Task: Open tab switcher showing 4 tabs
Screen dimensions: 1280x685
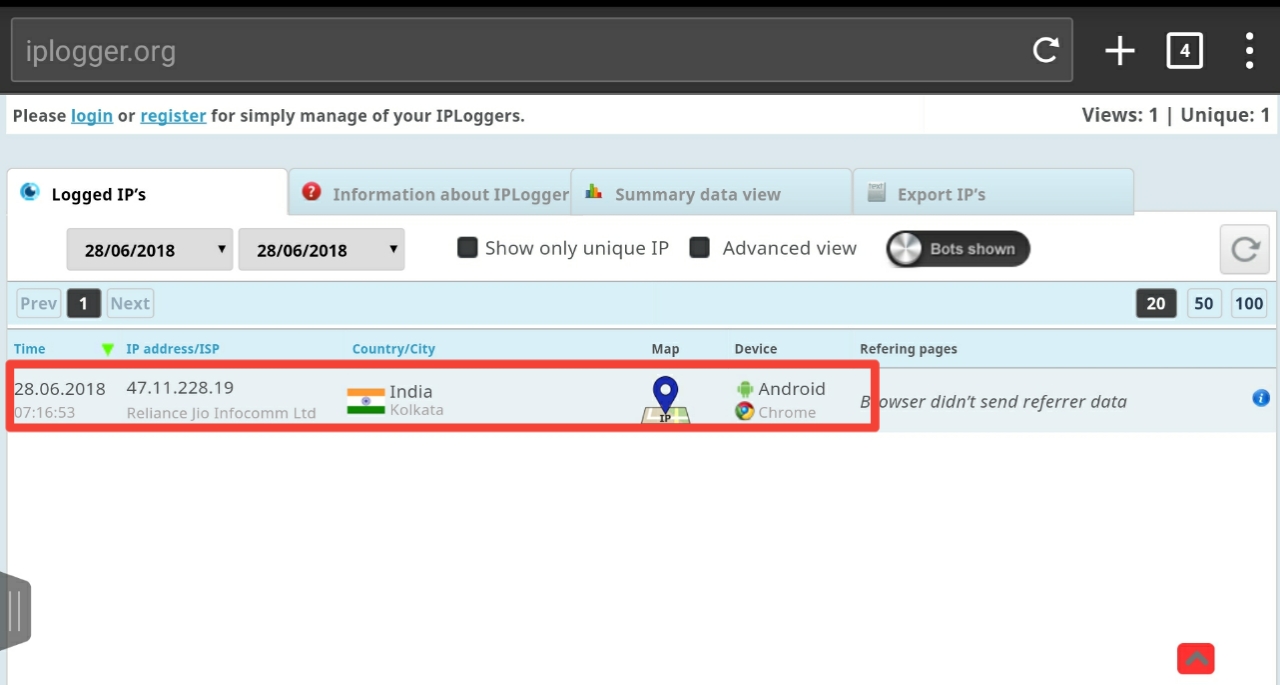Action: coord(1185,50)
